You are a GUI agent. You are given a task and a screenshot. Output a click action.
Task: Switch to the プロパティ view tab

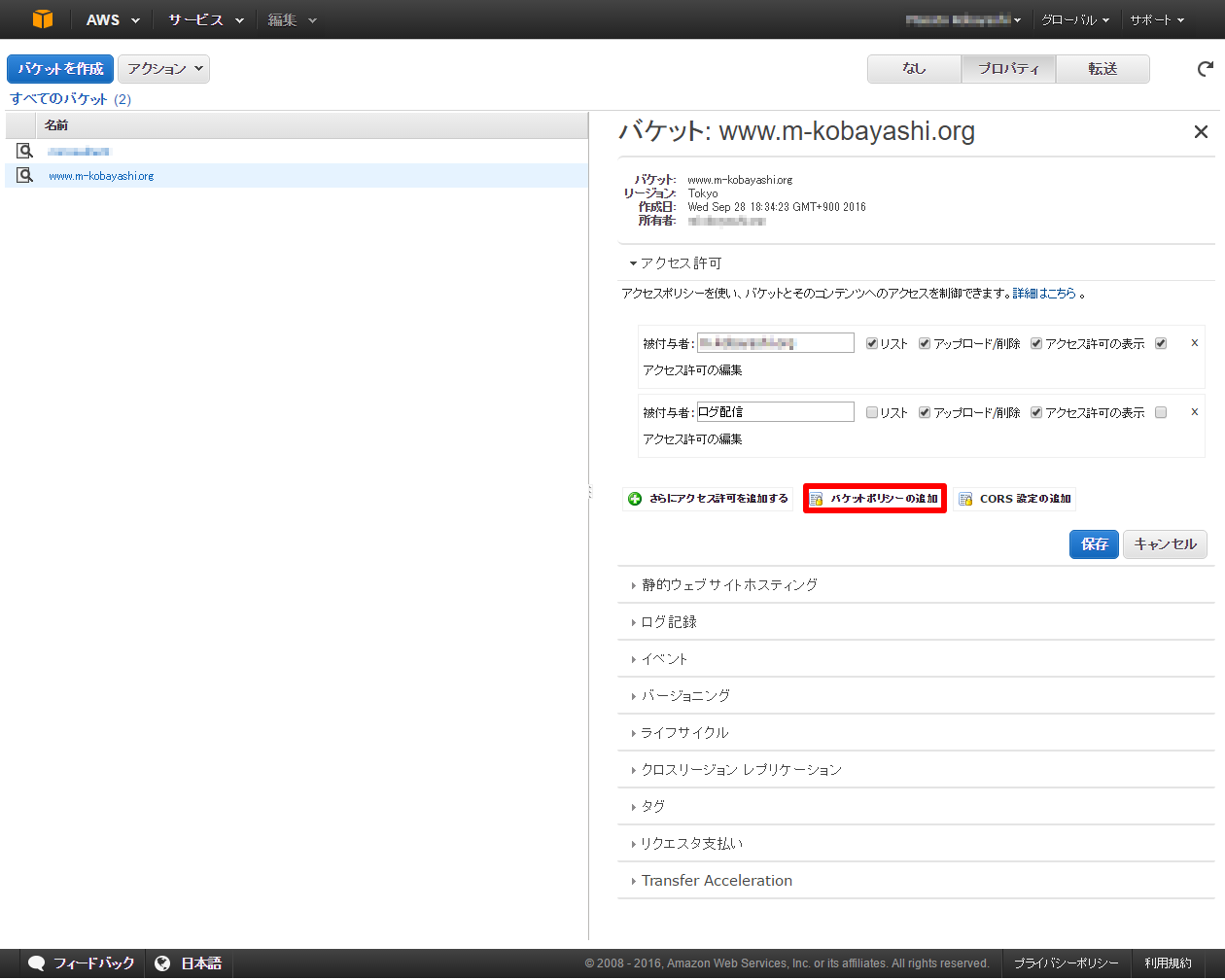(1008, 69)
